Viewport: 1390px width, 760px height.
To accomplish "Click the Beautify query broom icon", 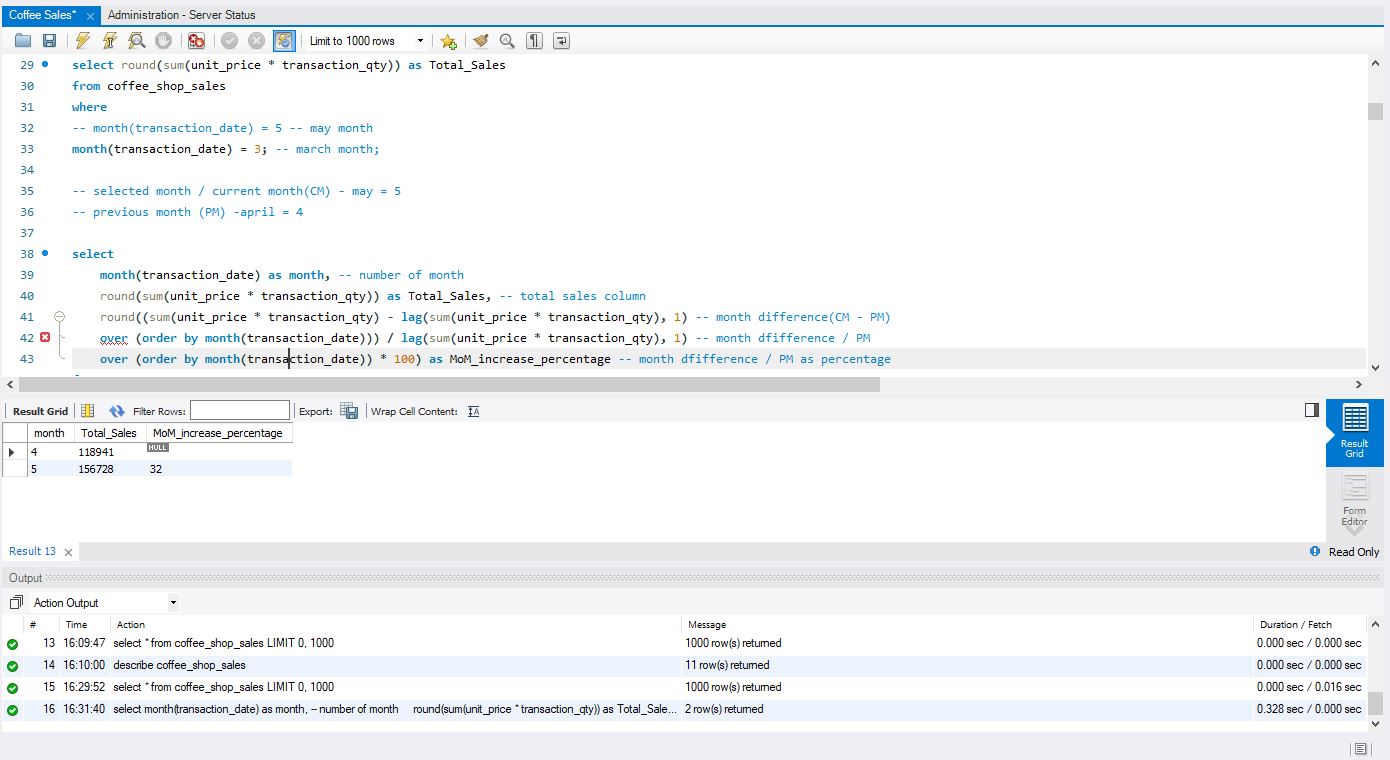I will (x=481, y=41).
